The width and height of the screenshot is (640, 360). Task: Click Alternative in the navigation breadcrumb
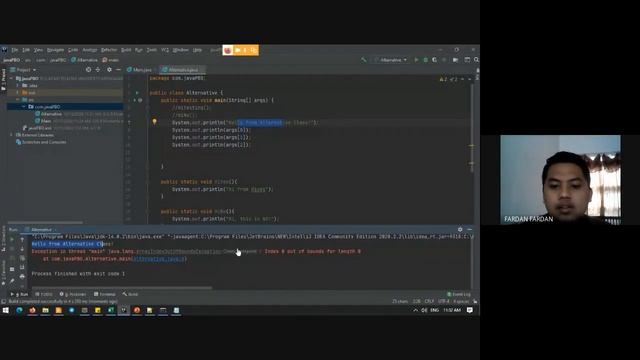(84, 60)
